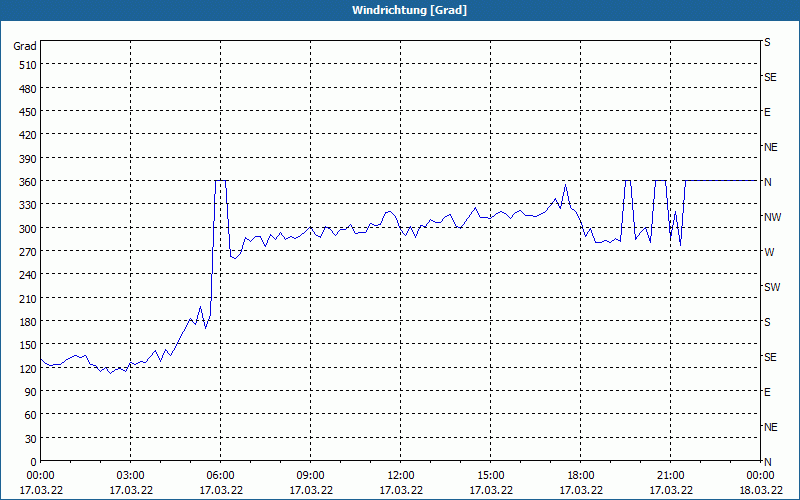Select the W compass label
The width and height of the screenshot is (800, 500).
[769, 252]
